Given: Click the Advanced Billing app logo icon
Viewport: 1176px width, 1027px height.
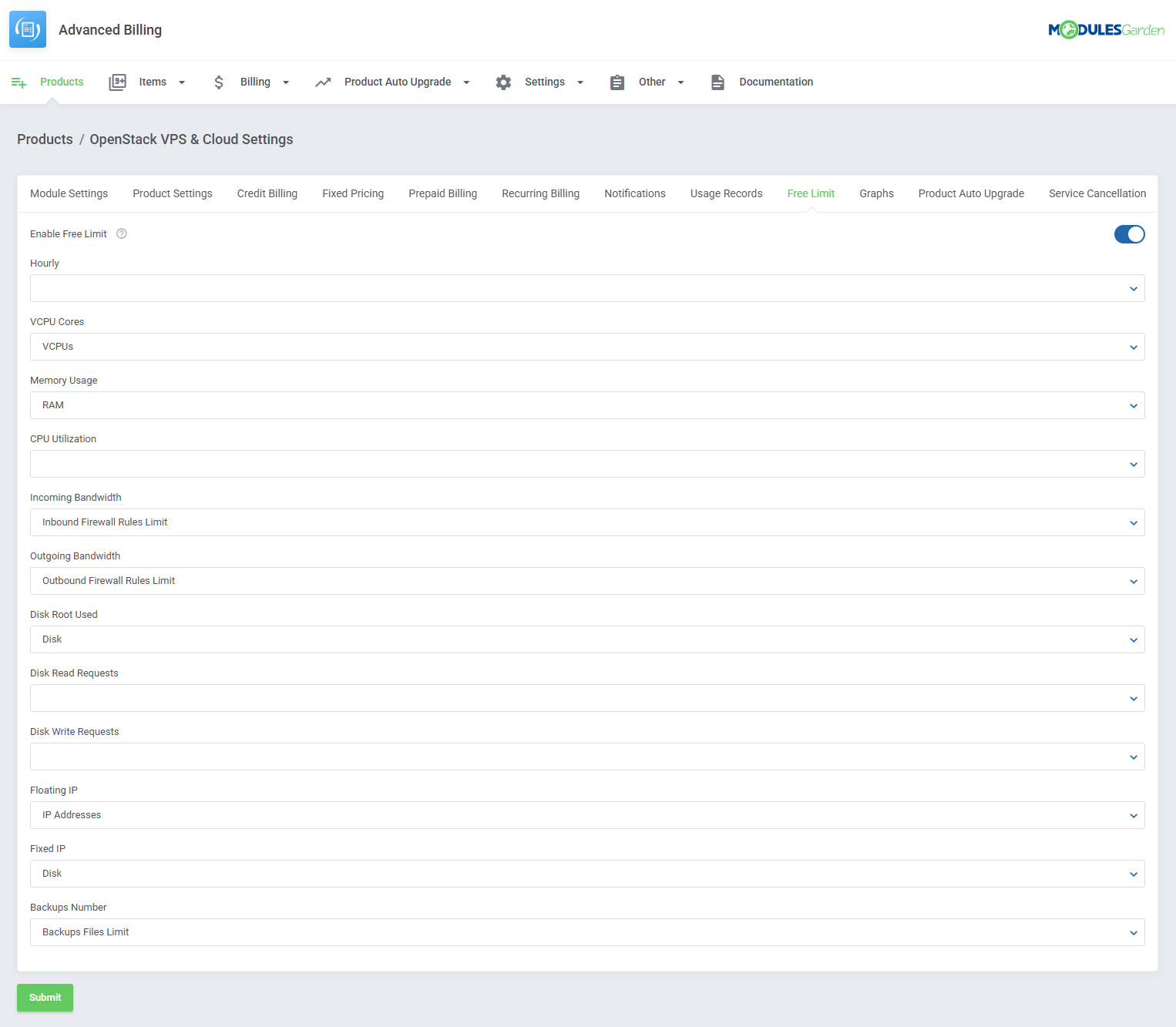Looking at the screenshot, I should [x=27, y=29].
